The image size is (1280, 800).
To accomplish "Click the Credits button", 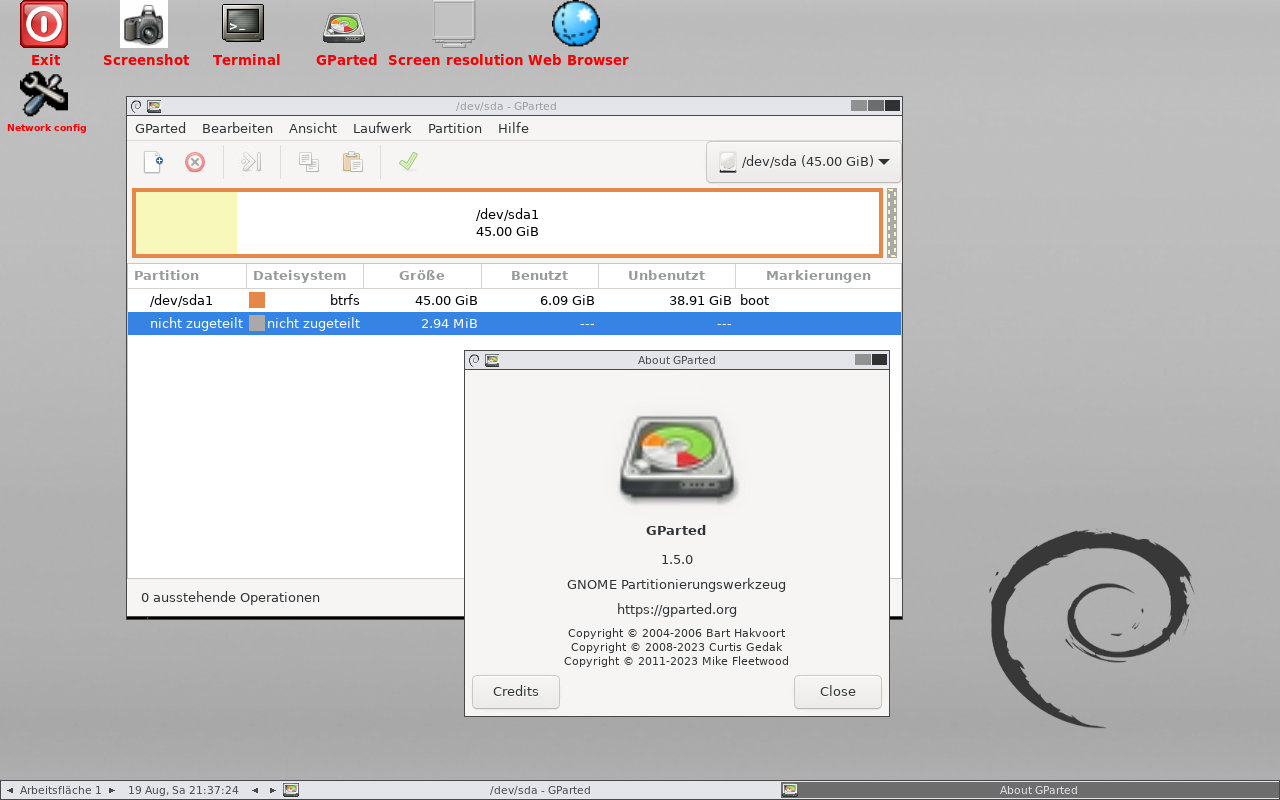I will [516, 692].
